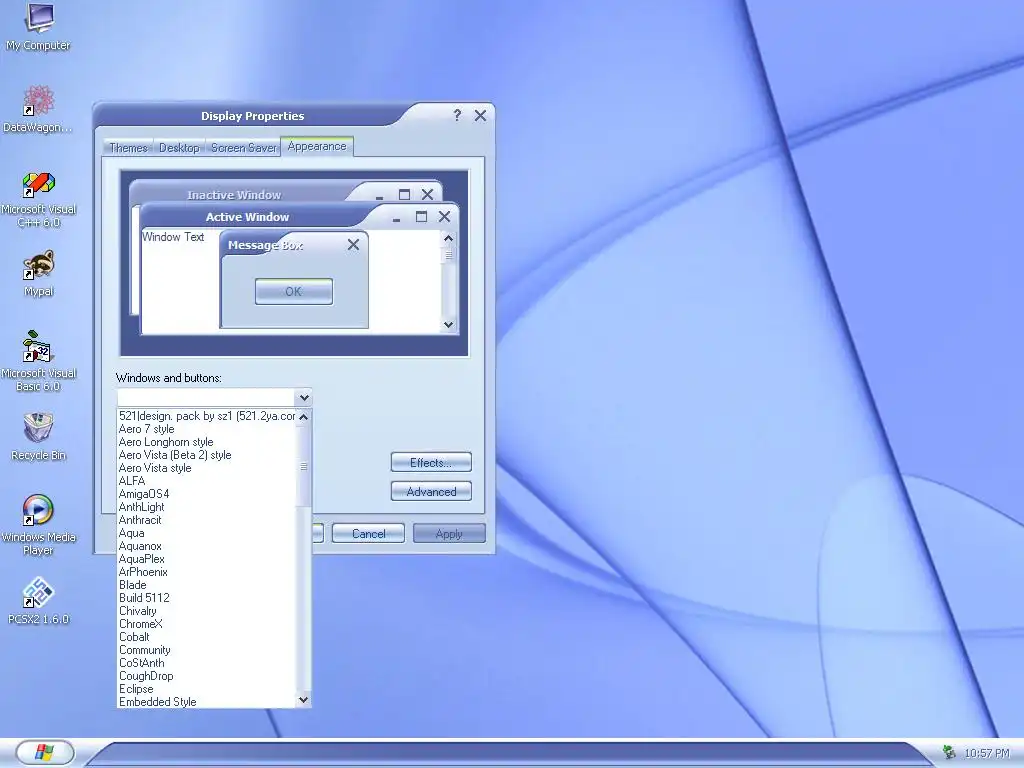Click the Display Properties help question mark
The image size is (1024, 768).
[457, 116]
